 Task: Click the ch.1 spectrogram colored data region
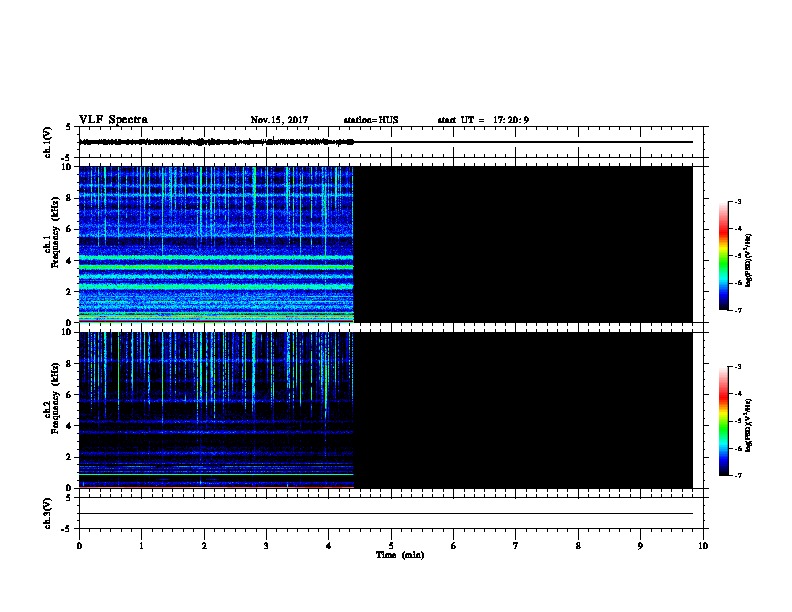click(216, 244)
